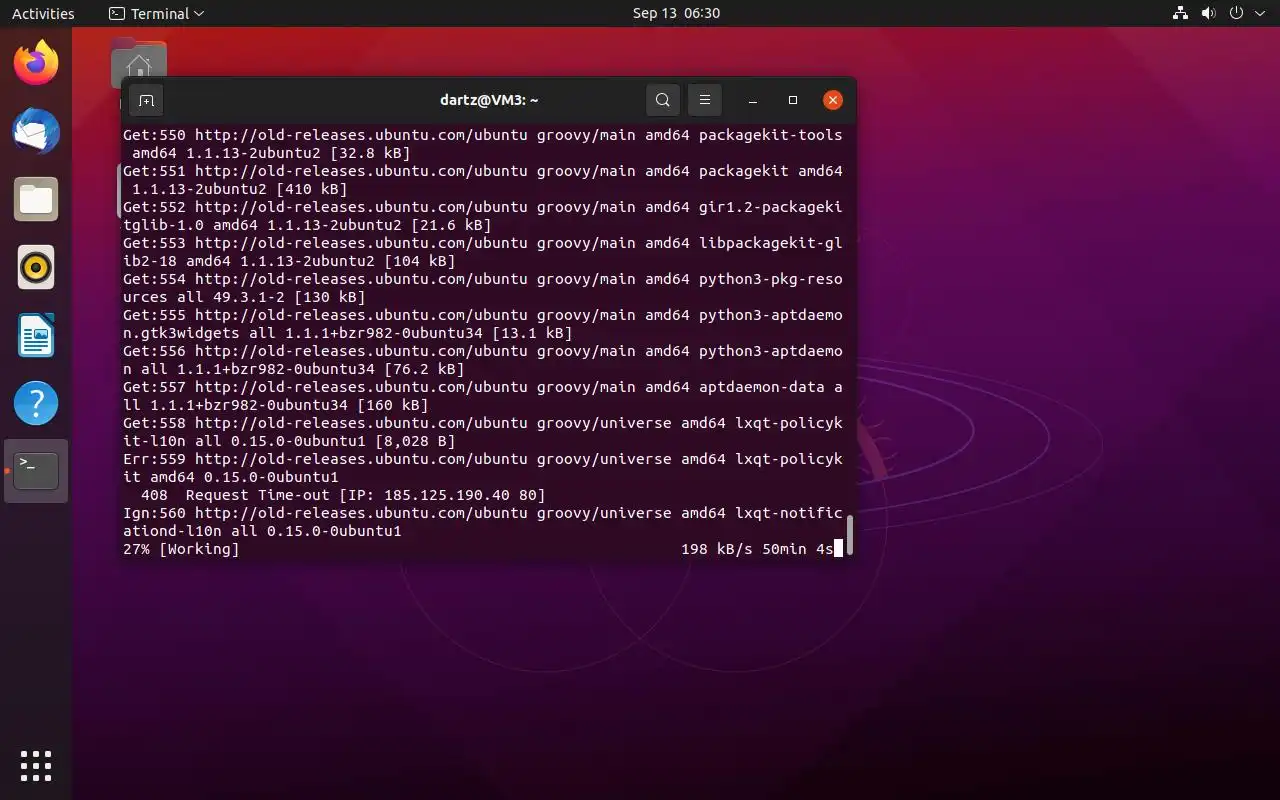The width and height of the screenshot is (1280, 800).
Task: Open a new terminal tab
Action: (x=146, y=100)
